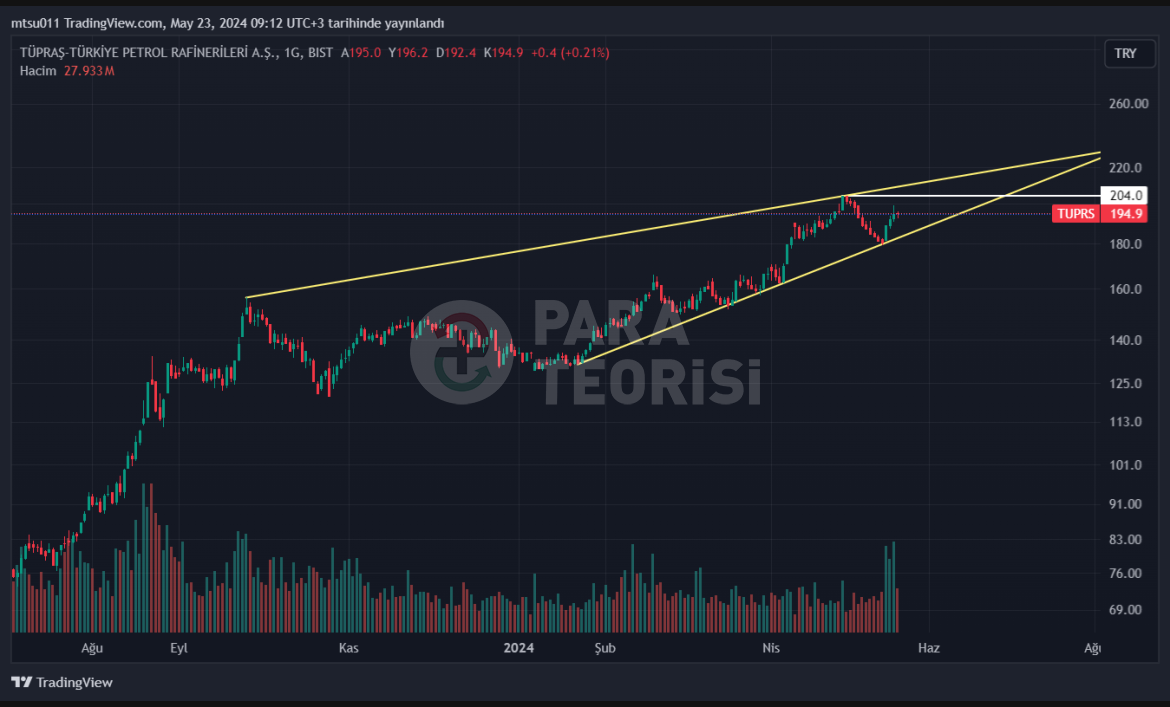This screenshot has width=1170, height=707.
Task: Click the +0.4 (+0.21%) change value
Action: click(570, 53)
